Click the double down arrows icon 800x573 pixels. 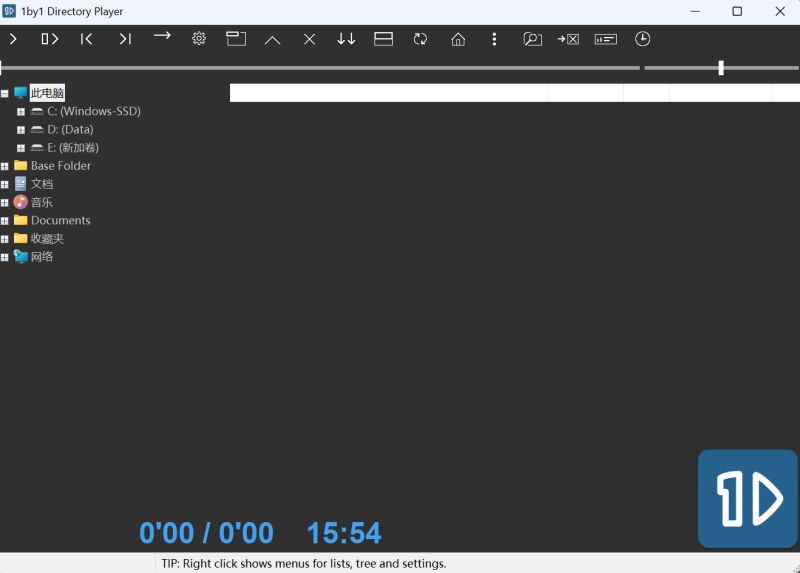click(346, 39)
